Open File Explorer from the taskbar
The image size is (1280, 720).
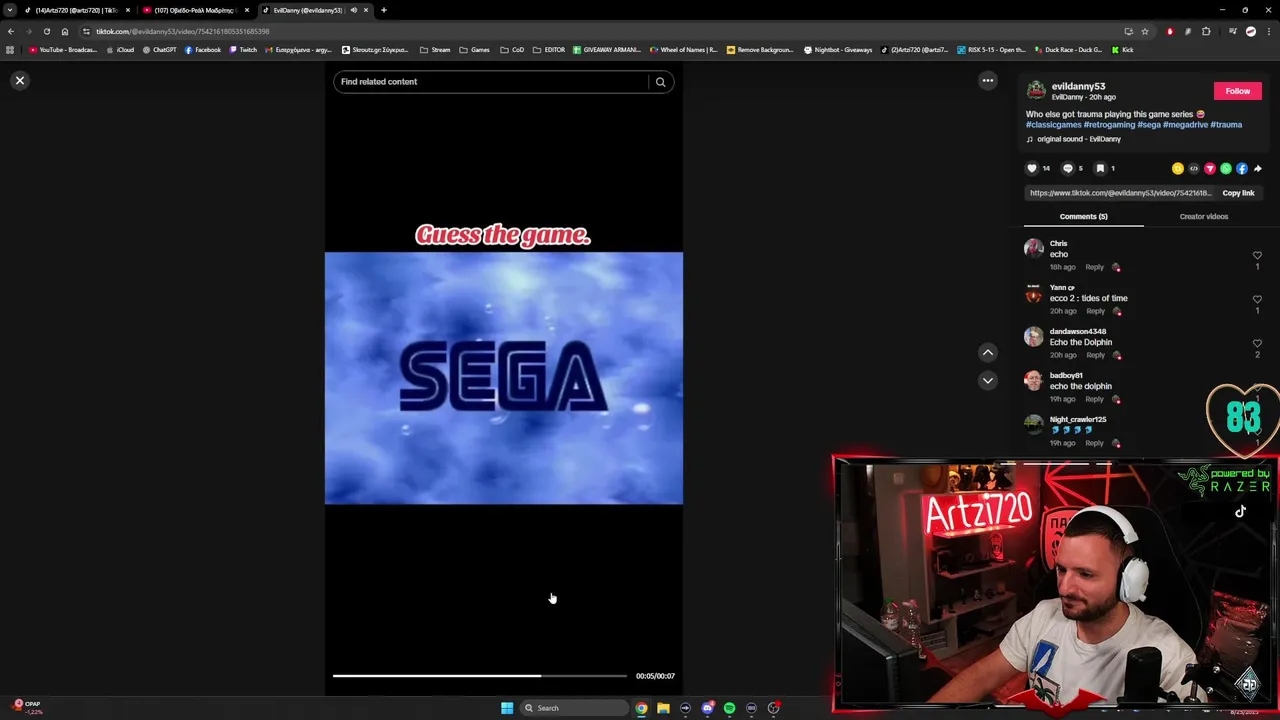pyautogui.click(x=663, y=708)
